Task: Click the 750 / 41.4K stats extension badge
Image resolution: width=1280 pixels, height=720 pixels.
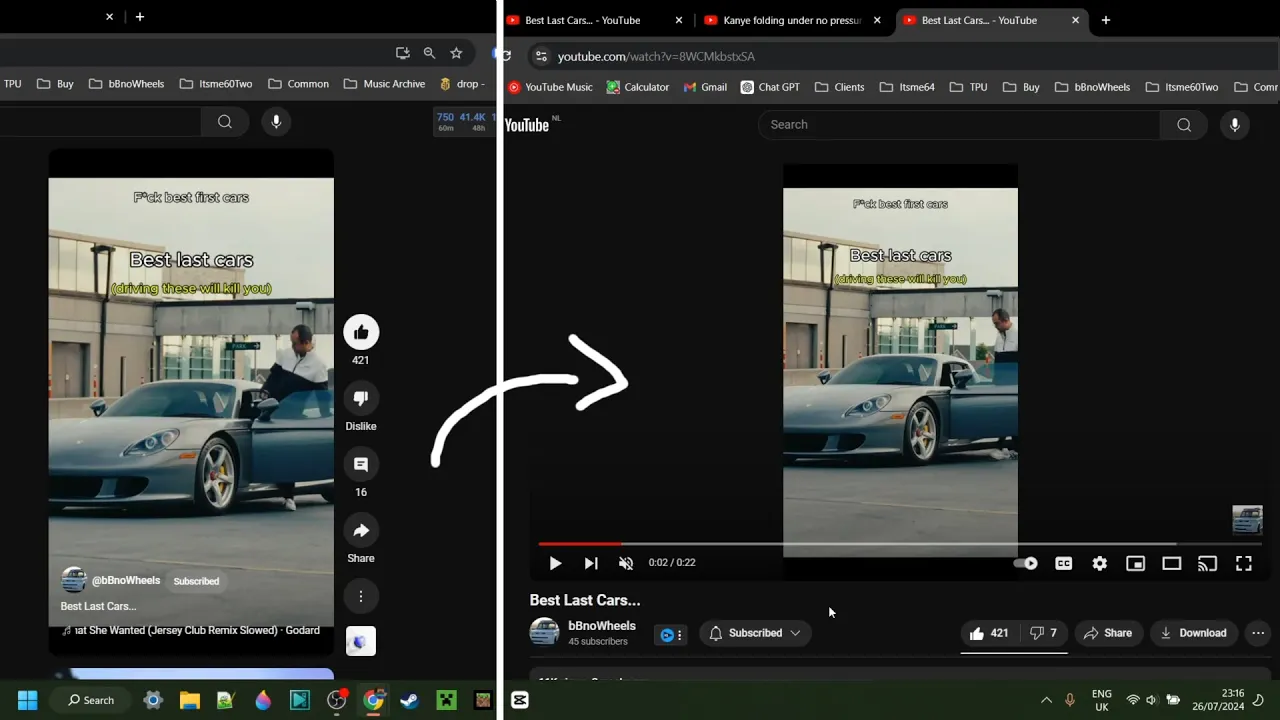Action: coord(463,122)
